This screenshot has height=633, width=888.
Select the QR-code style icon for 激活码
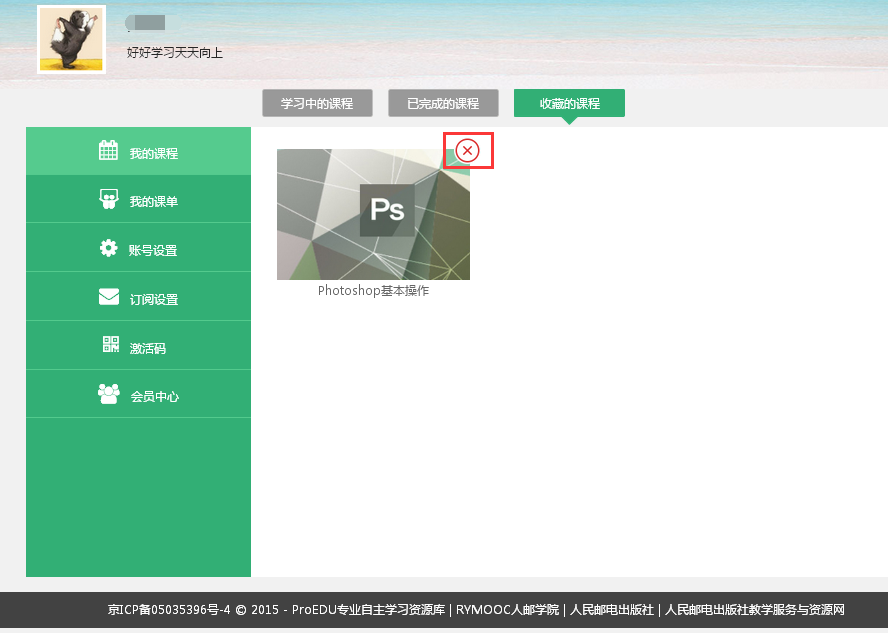coord(109,345)
